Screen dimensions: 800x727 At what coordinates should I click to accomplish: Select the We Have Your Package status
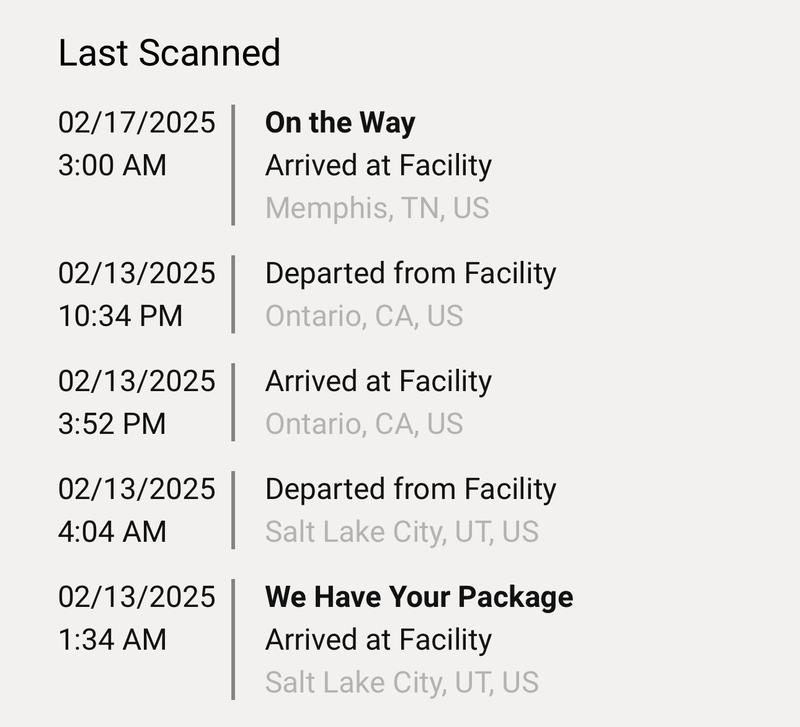coord(419,597)
